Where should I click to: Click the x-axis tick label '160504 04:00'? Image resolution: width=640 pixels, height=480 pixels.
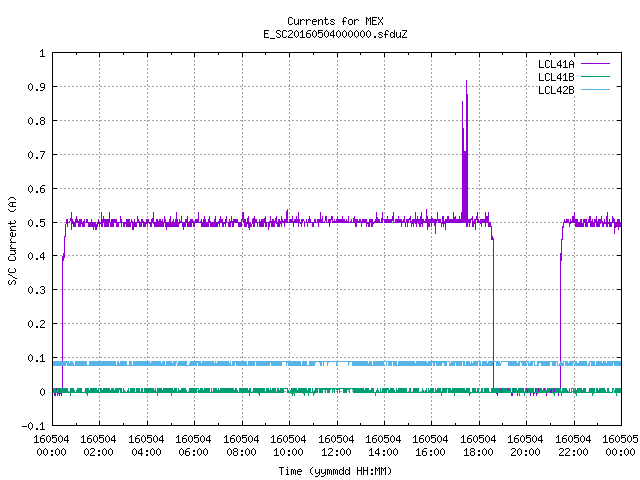pos(146,446)
